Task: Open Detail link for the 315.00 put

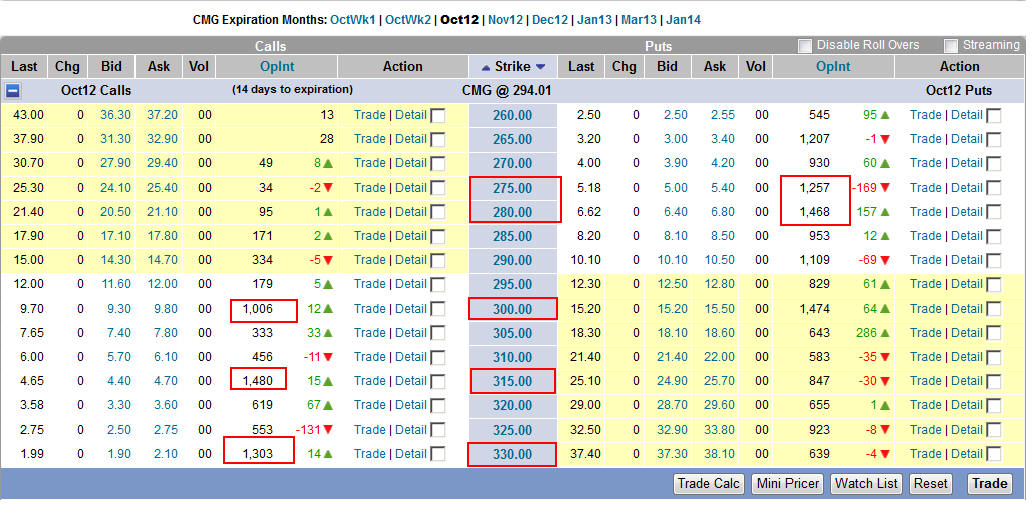Action: pos(967,381)
